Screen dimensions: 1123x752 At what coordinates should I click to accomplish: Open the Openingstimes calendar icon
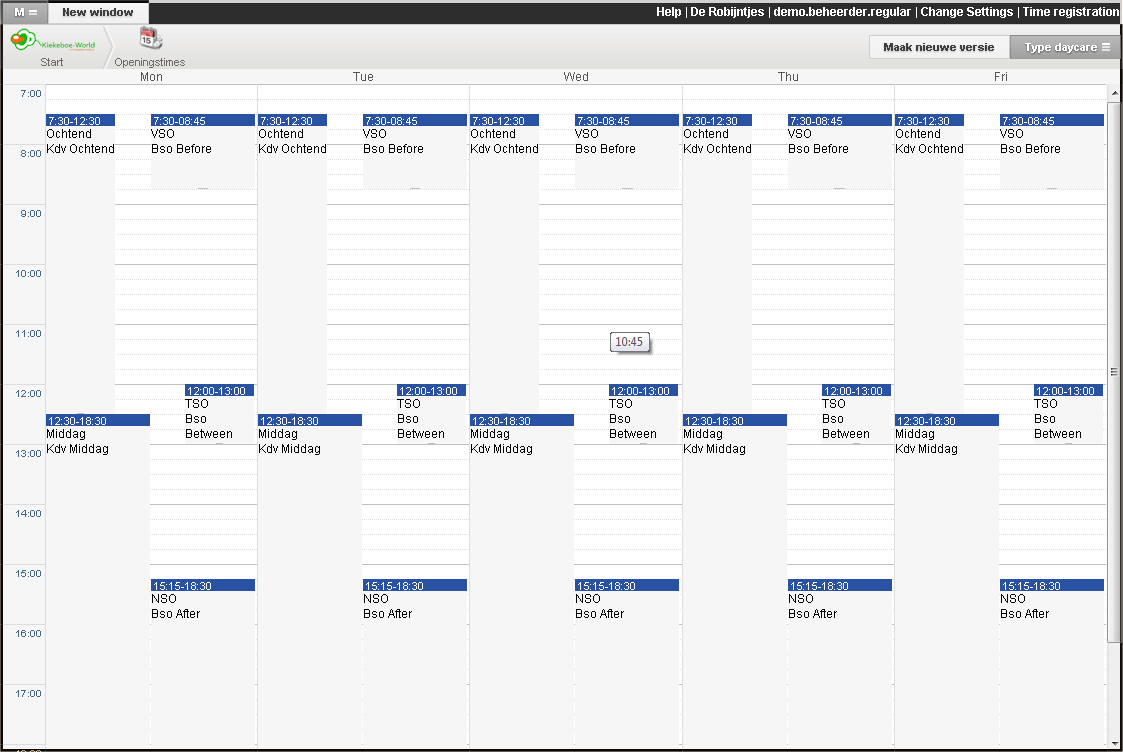[x=150, y=40]
